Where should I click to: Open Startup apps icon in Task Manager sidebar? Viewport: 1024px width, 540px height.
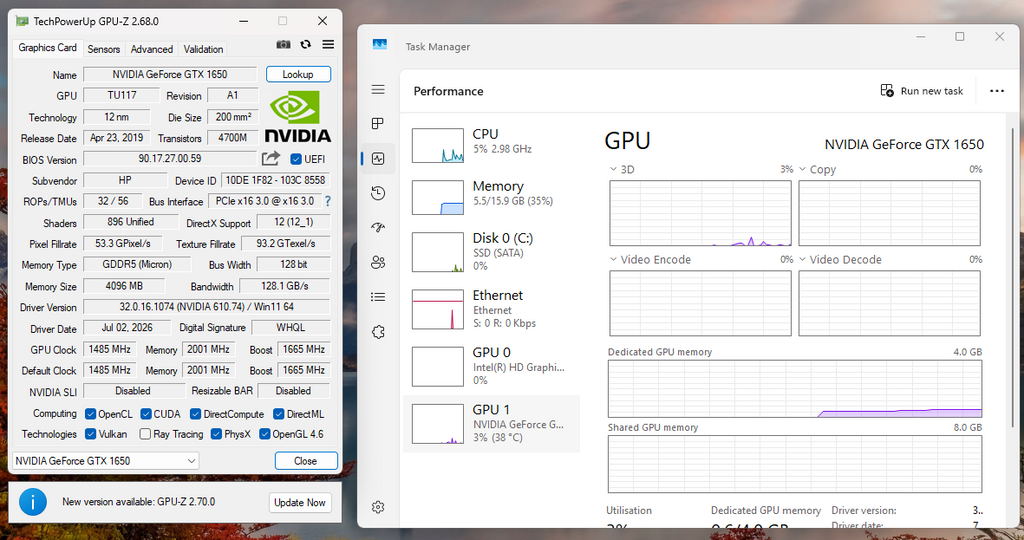tap(378, 227)
